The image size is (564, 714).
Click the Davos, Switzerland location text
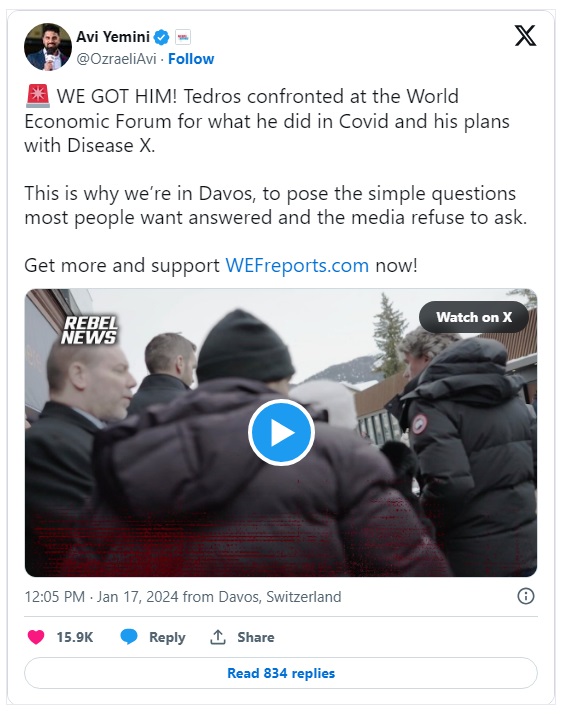[280, 597]
